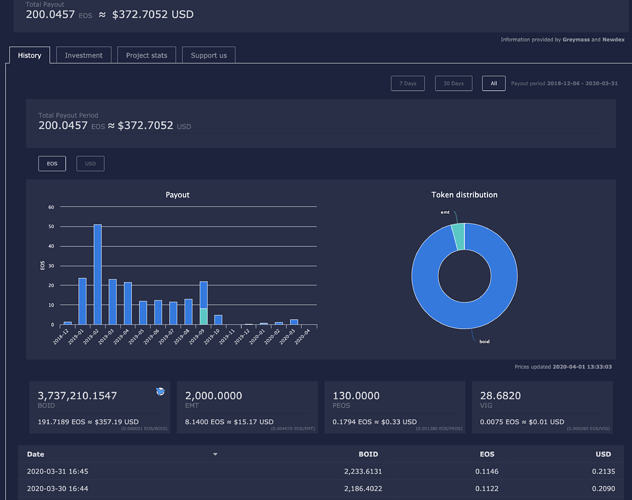The height and width of the screenshot is (500, 632).
Task: Click the boid label on donut chart
Action: point(484,342)
